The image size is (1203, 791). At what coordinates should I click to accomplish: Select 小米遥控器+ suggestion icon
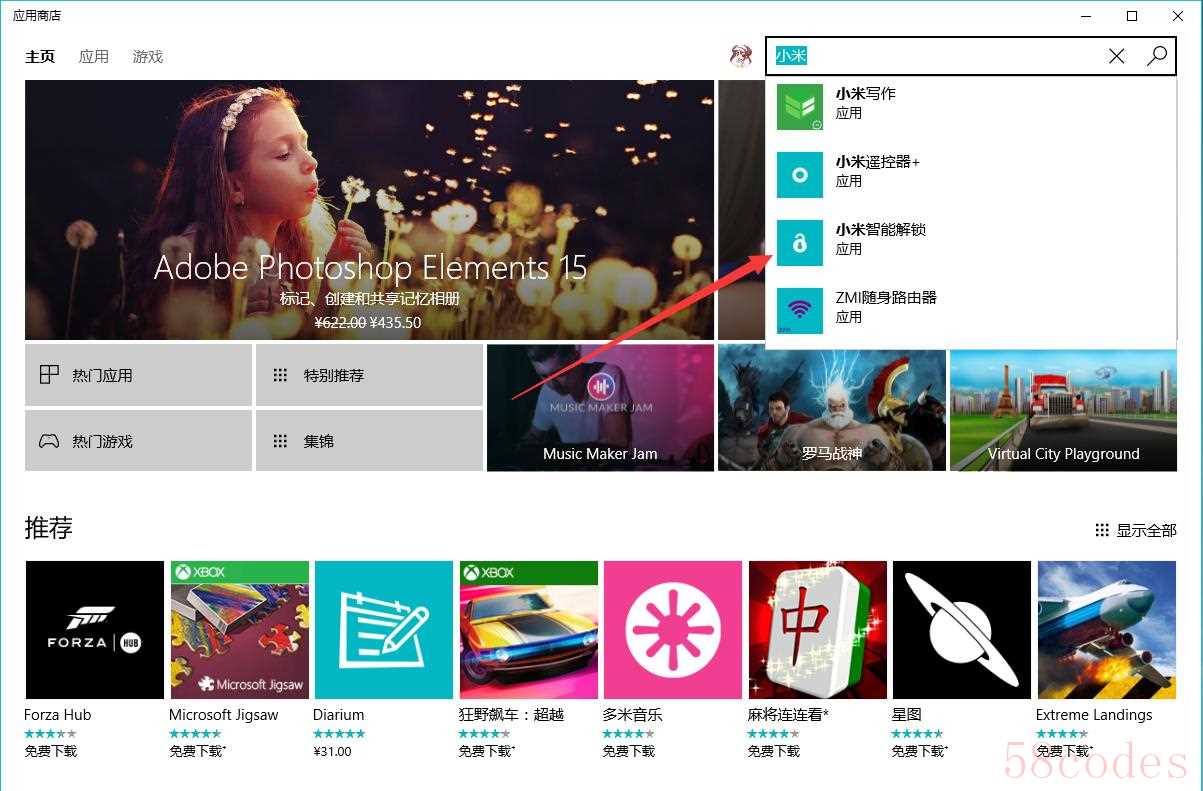800,174
